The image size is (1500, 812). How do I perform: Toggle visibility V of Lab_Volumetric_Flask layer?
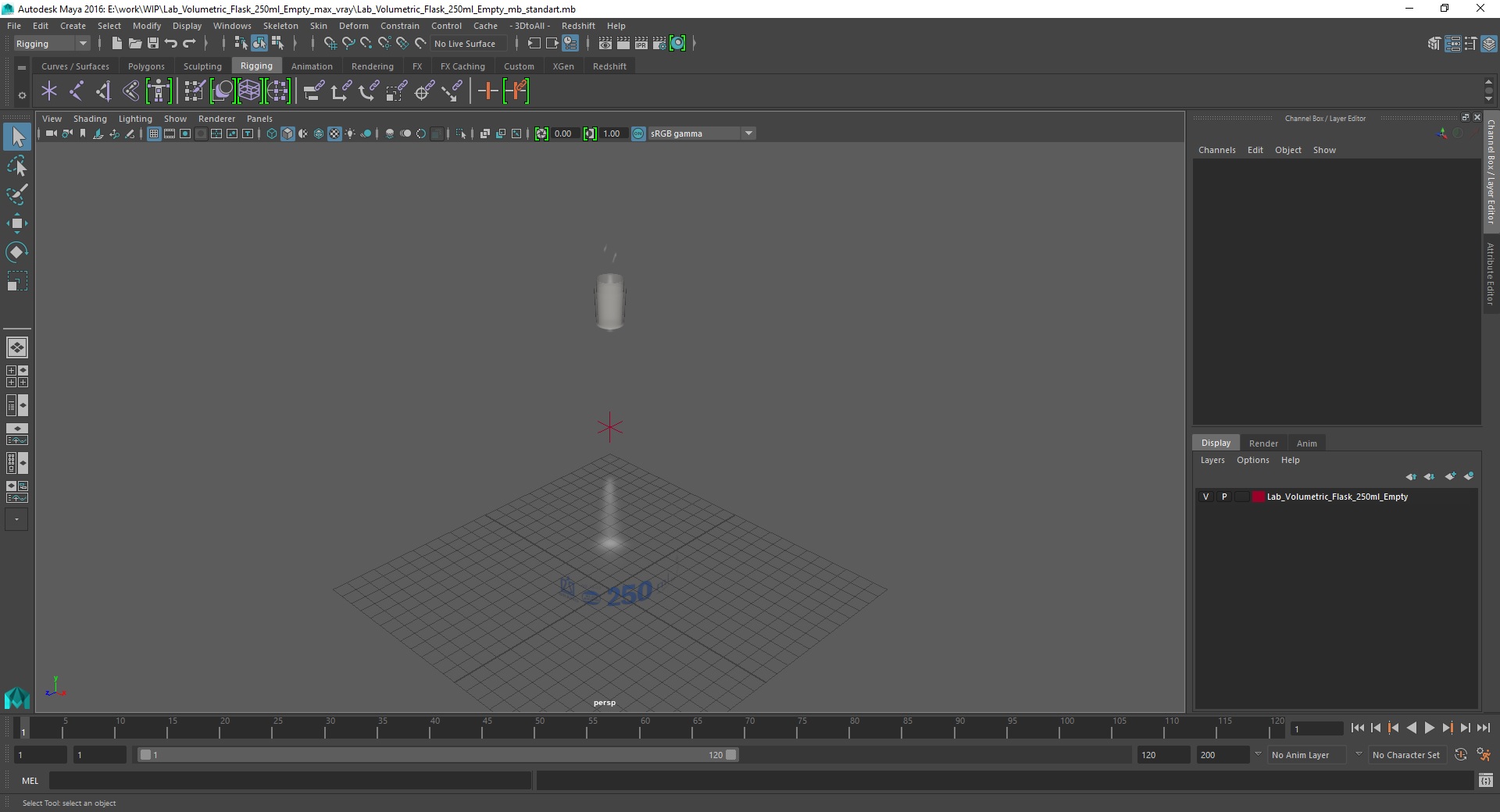(x=1205, y=497)
